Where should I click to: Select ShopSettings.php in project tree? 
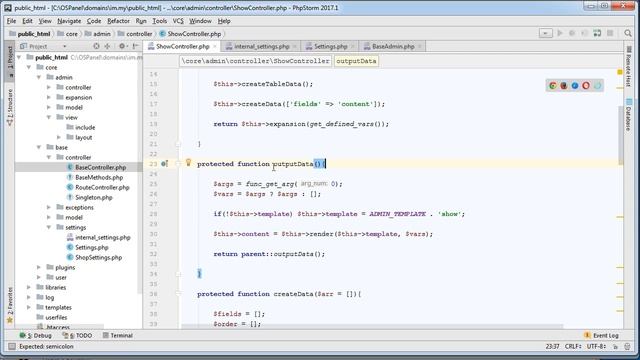click(98, 258)
